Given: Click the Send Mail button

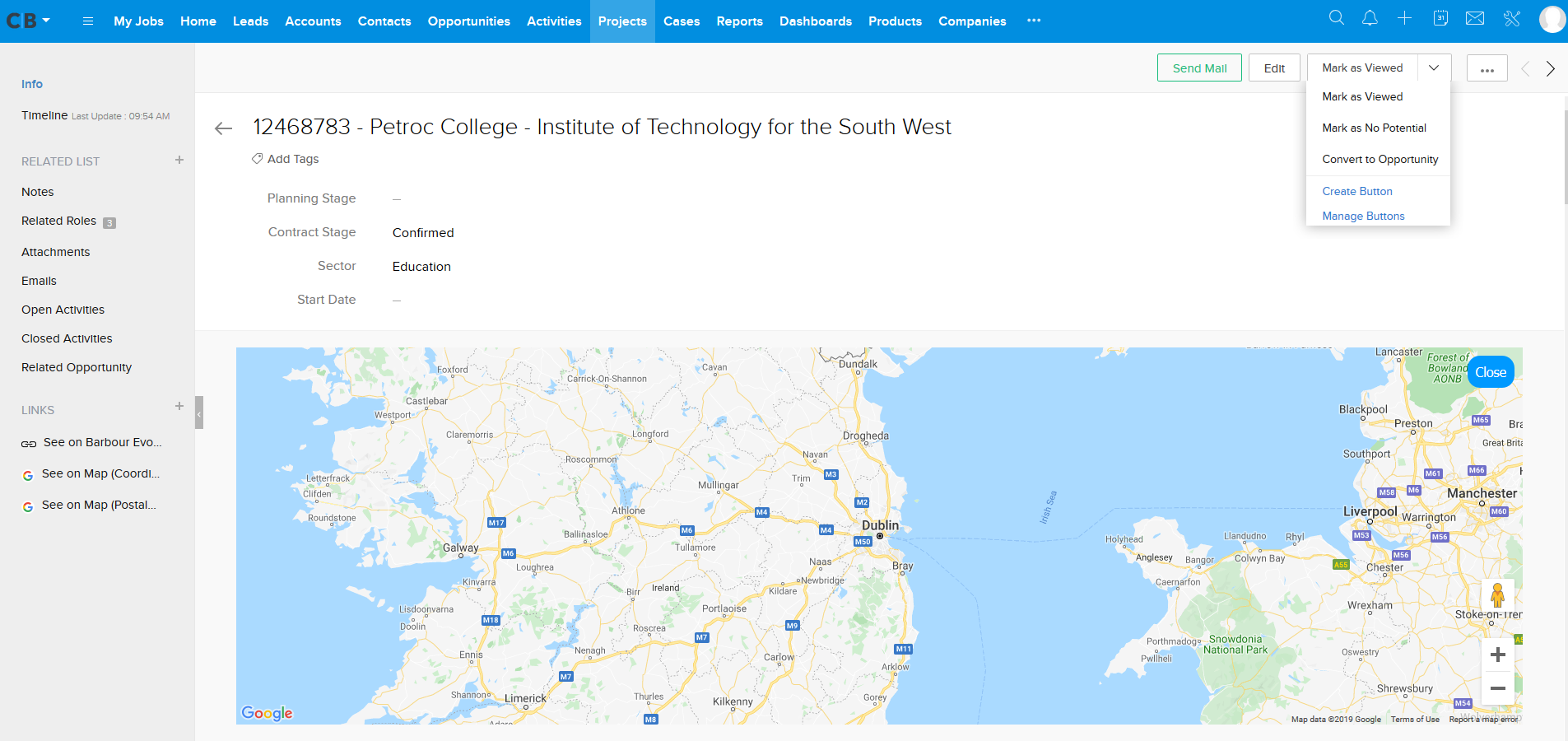Looking at the screenshot, I should [x=1199, y=68].
